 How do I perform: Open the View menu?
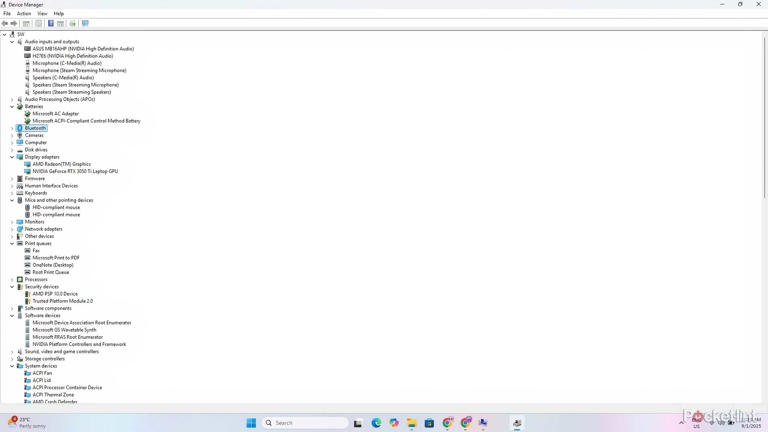click(43, 14)
